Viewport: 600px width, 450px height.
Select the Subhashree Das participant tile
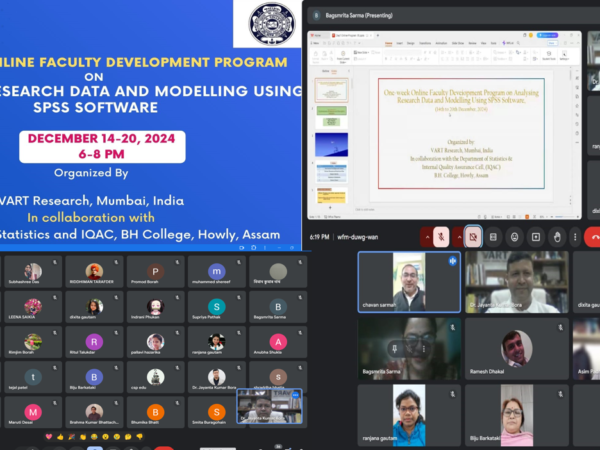click(33, 272)
